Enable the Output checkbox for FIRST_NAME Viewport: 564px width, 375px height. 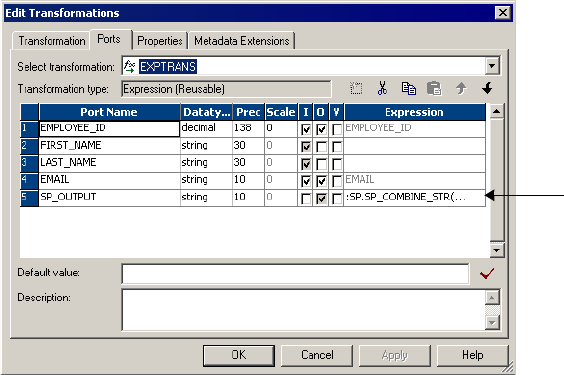[321, 147]
